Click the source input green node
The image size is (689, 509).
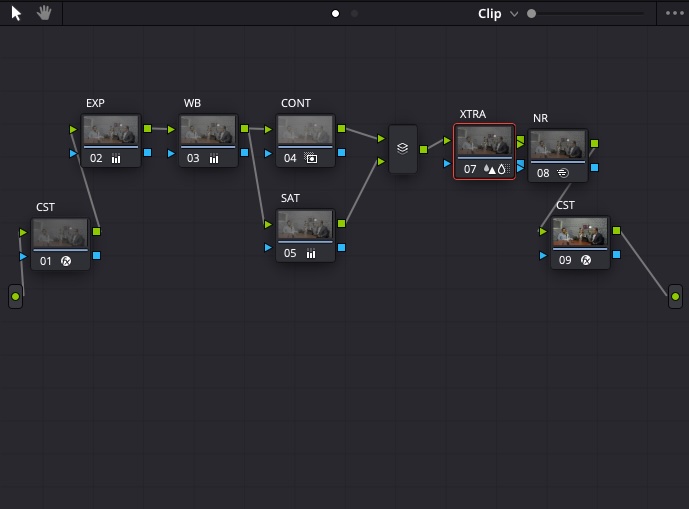click(x=15, y=296)
